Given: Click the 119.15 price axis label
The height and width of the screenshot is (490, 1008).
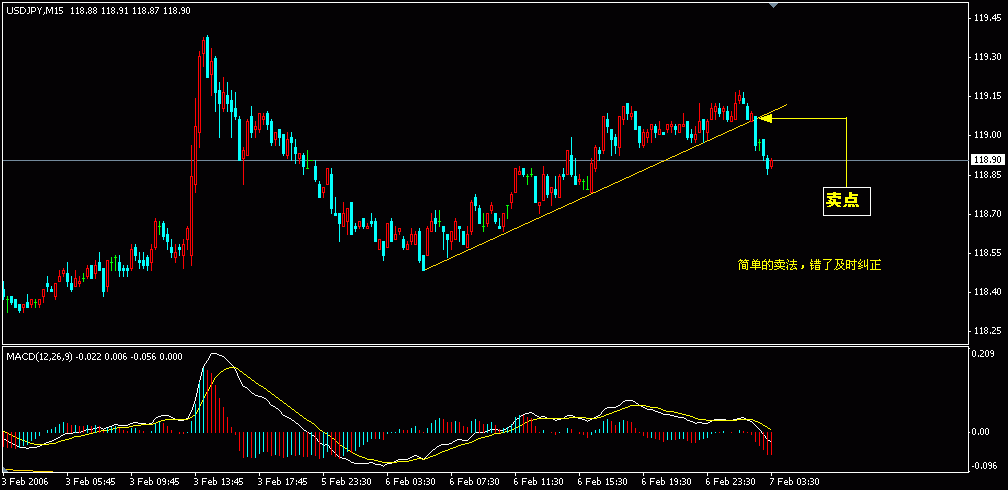Looking at the screenshot, I should tap(987, 96).
